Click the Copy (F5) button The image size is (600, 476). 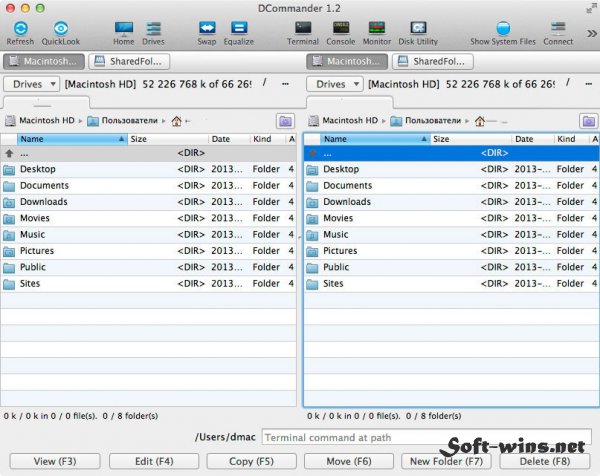pyautogui.click(x=251, y=461)
